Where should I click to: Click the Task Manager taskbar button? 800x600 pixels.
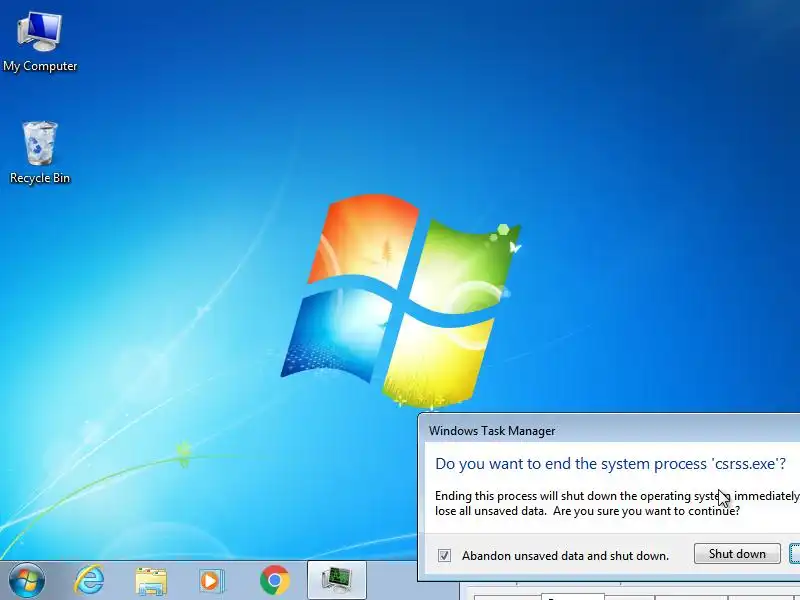coord(337,580)
